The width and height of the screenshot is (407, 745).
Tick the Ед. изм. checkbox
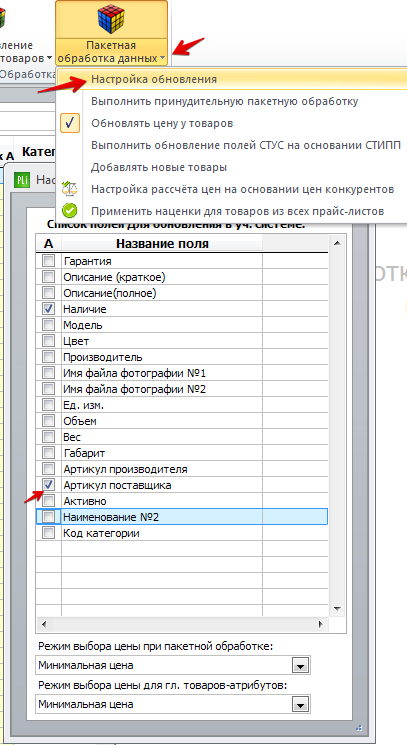[x=48, y=405]
